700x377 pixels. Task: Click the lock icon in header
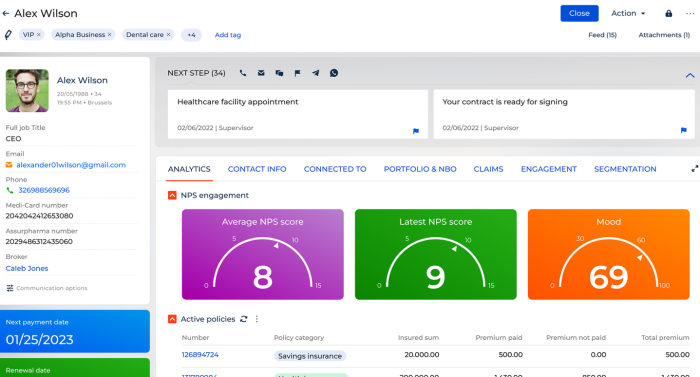click(668, 13)
